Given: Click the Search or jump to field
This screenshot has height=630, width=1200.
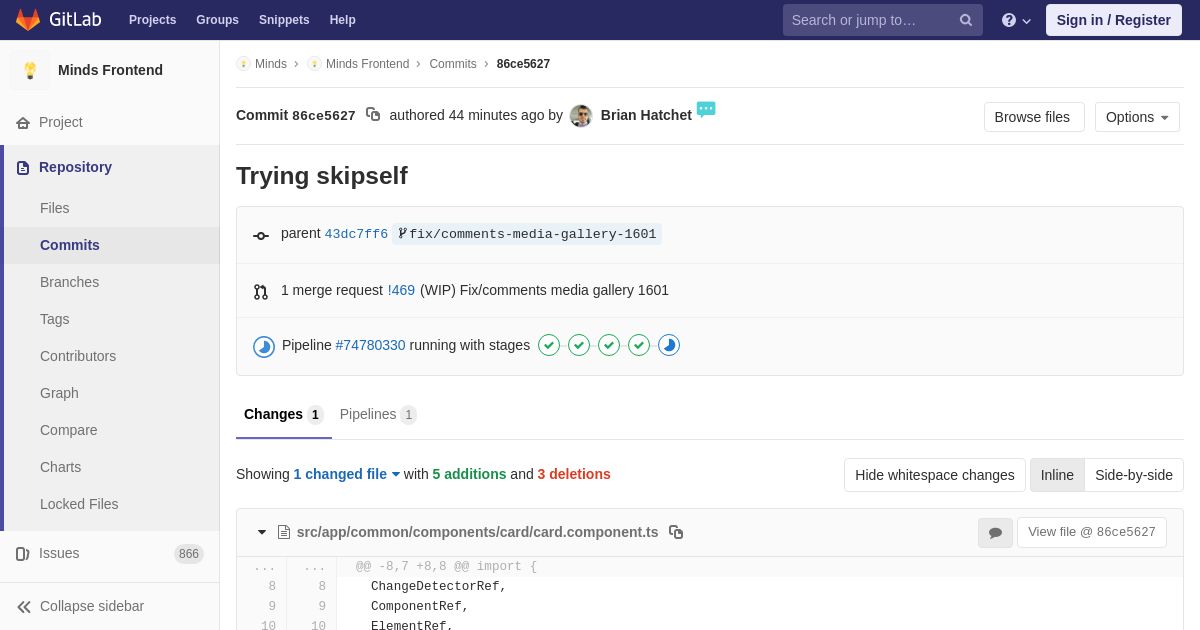Looking at the screenshot, I should [x=870, y=20].
